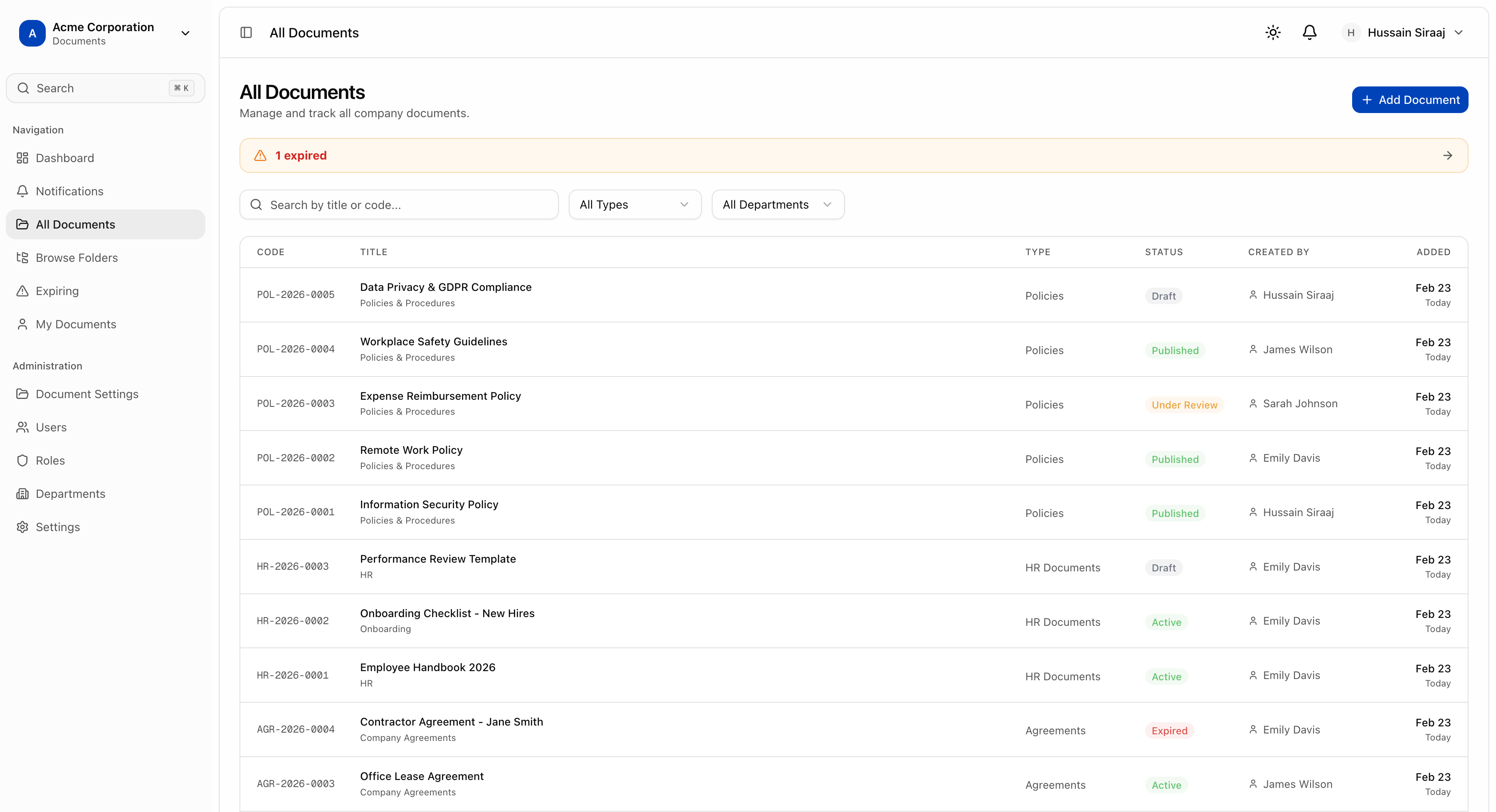
Task: Click the Departments building icon
Action: [22, 494]
